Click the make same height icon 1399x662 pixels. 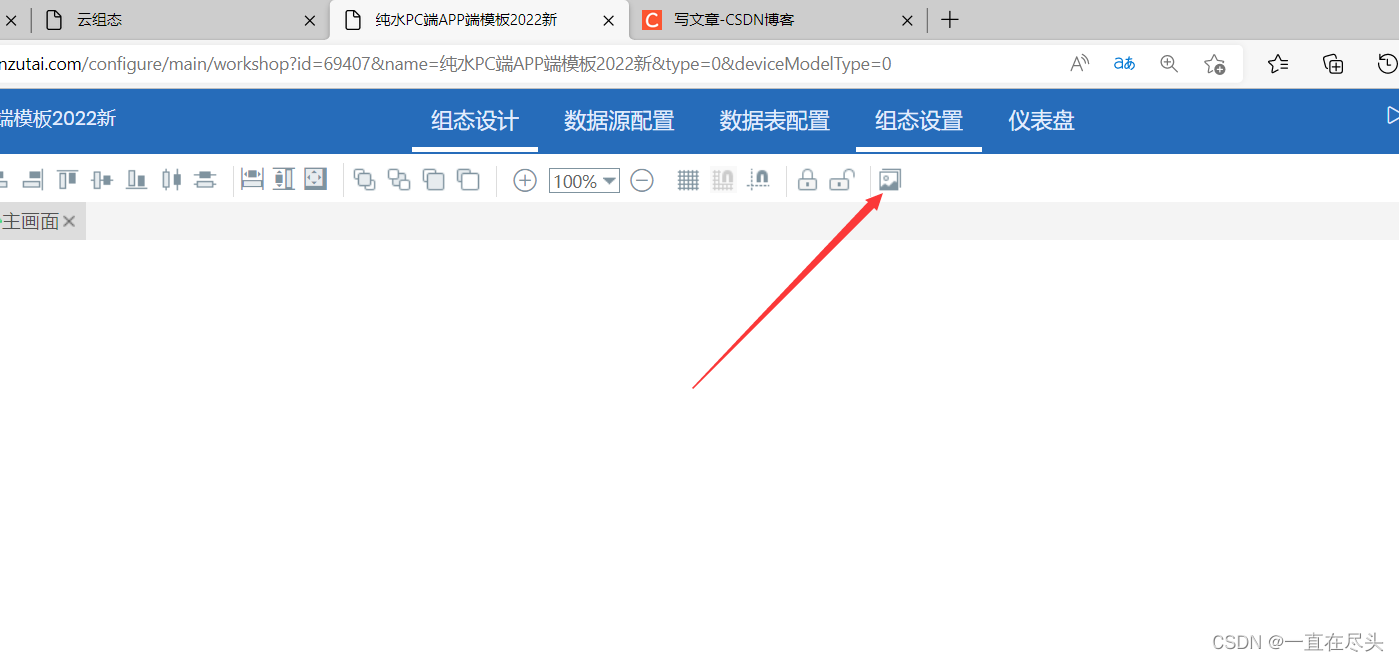284,180
